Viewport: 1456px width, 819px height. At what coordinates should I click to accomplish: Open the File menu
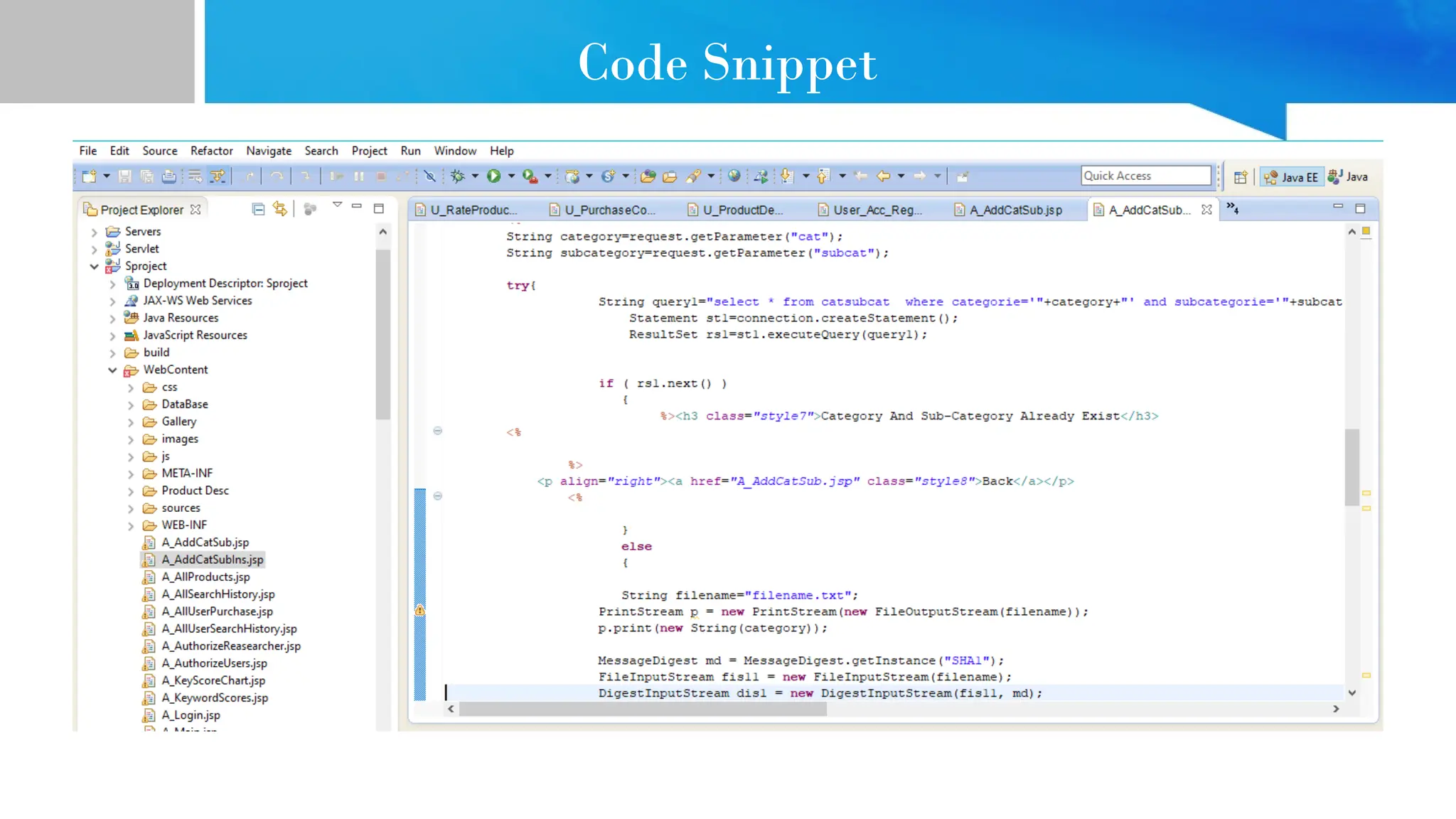point(88,151)
